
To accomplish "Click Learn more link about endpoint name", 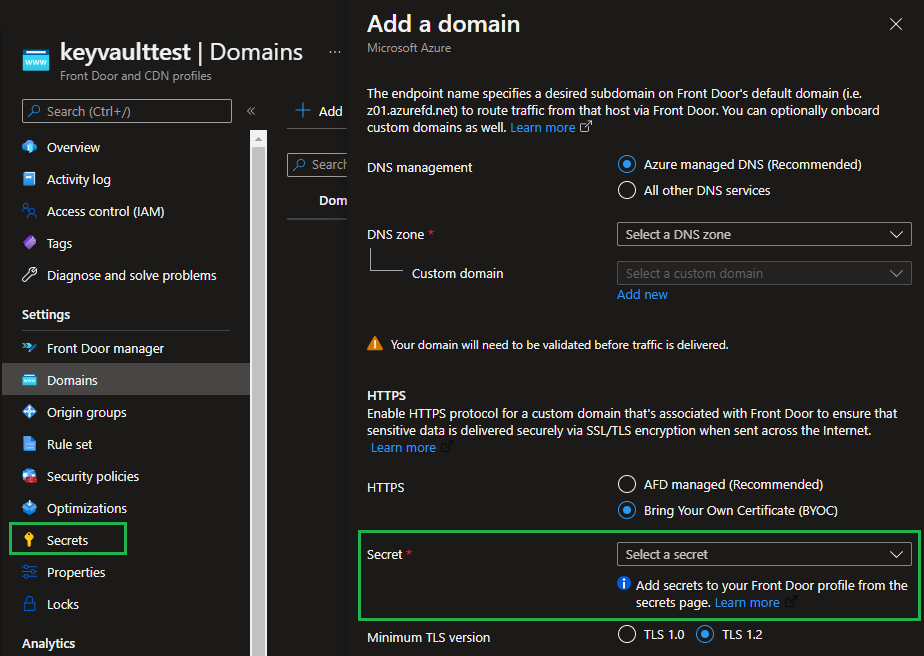I will click(542, 127).
